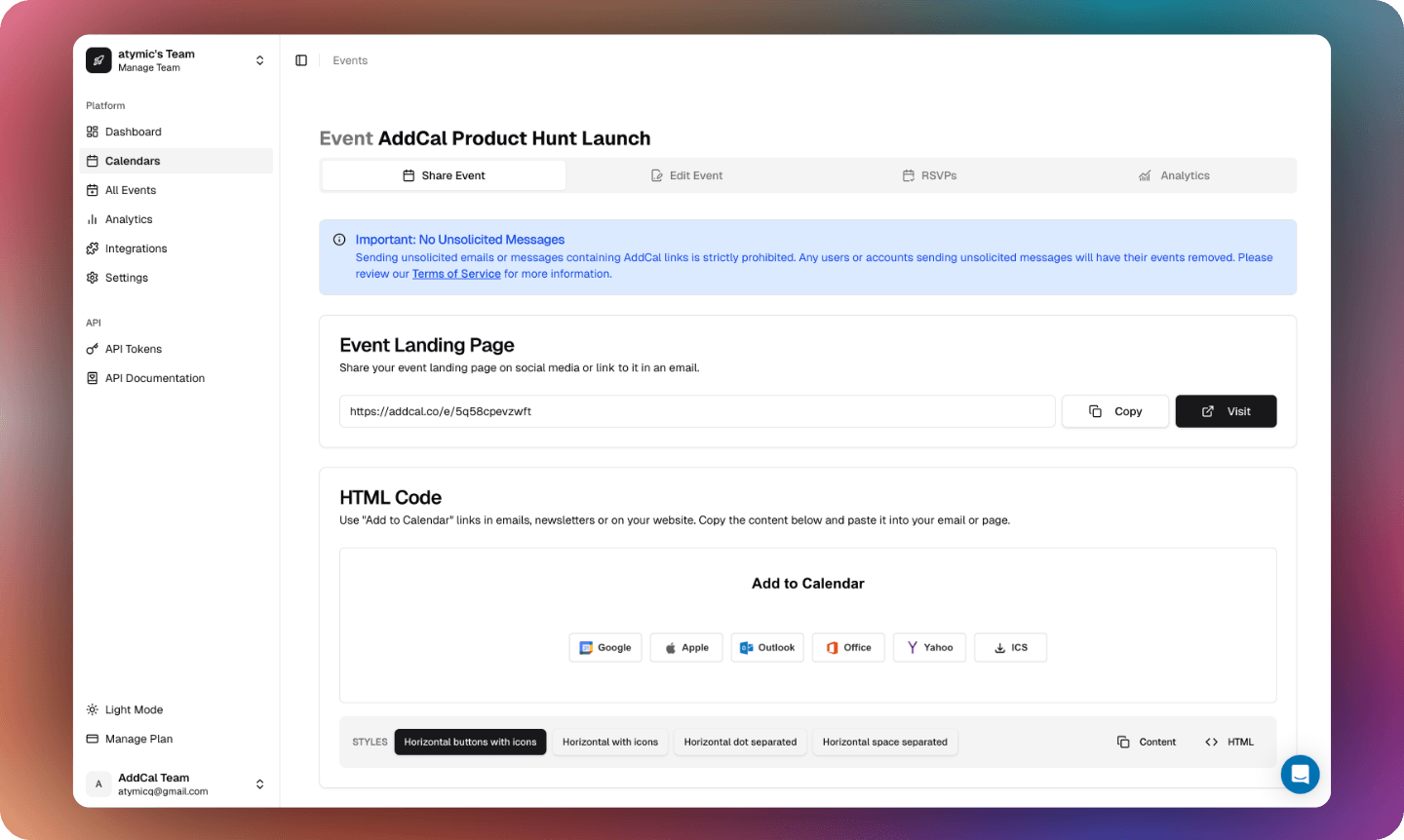Open the chat support bubble
Viewport: 1404px width, 840px height.
1300,775
